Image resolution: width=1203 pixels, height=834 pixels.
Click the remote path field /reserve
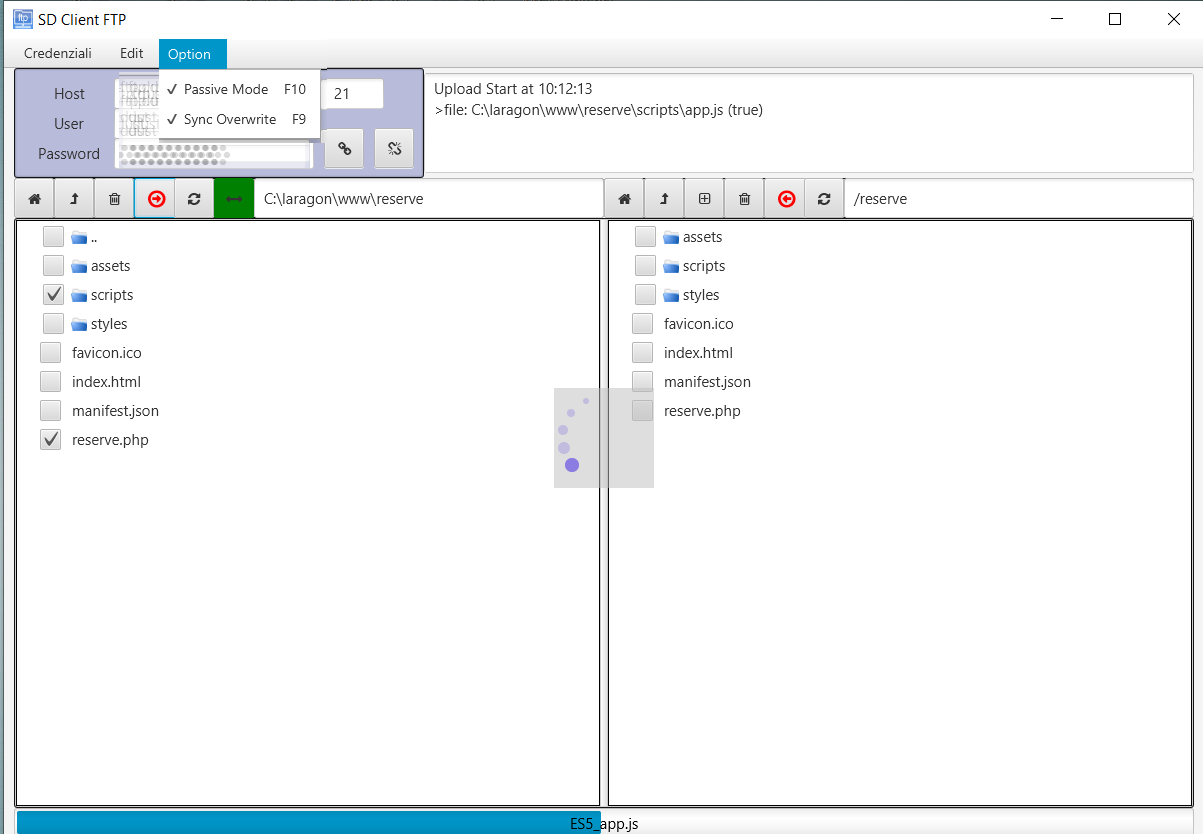click(x=1018, y=199)
